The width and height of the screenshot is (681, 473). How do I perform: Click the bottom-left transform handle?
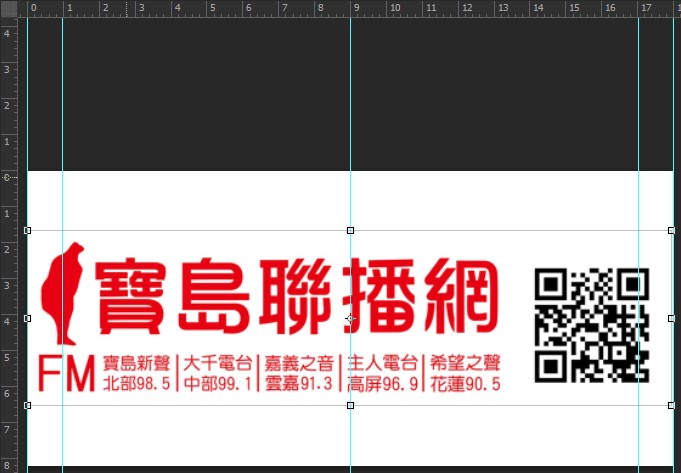[27, 405]
